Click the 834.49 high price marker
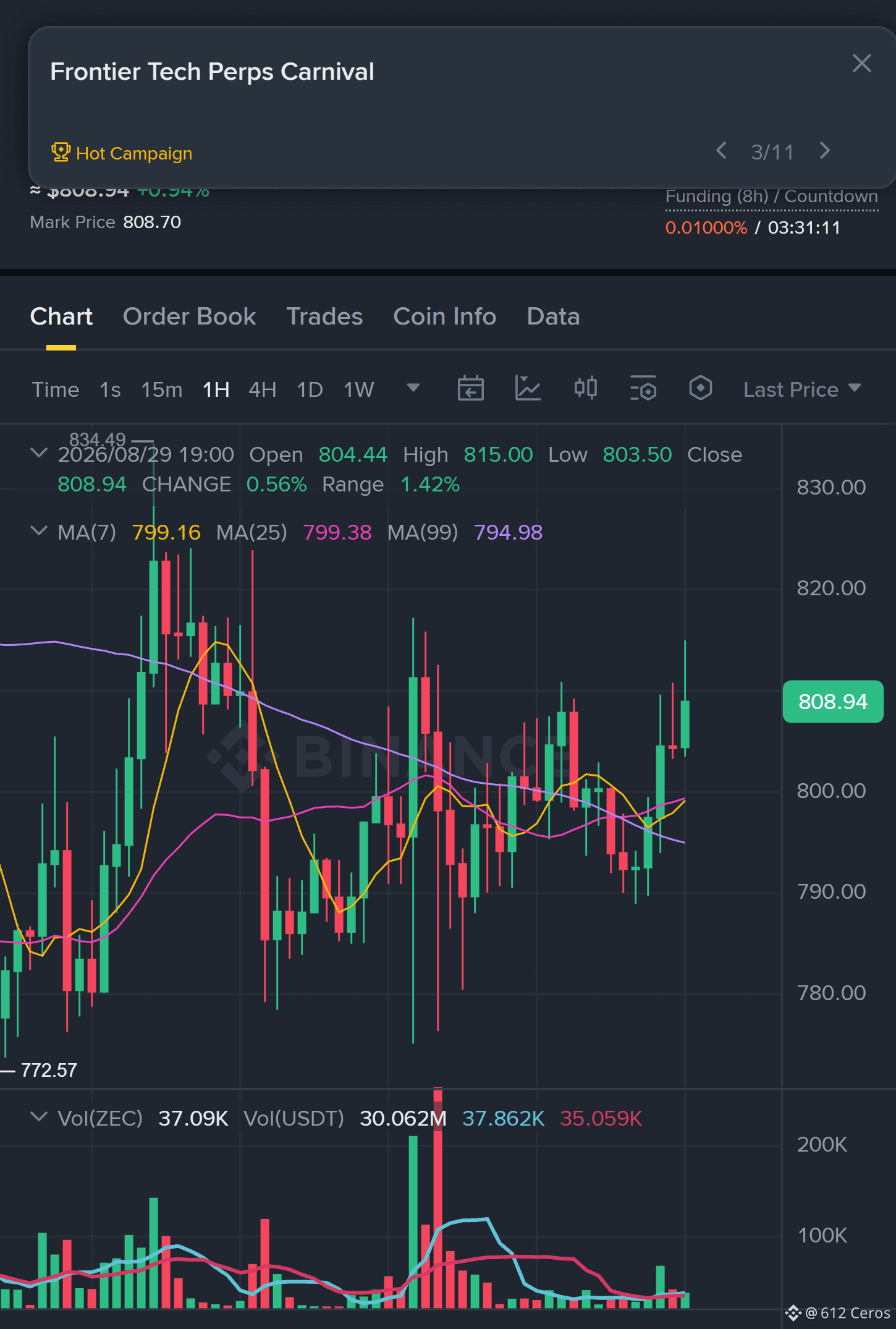The width and height of the screenshot is (896, 1329). click(98, 439)
